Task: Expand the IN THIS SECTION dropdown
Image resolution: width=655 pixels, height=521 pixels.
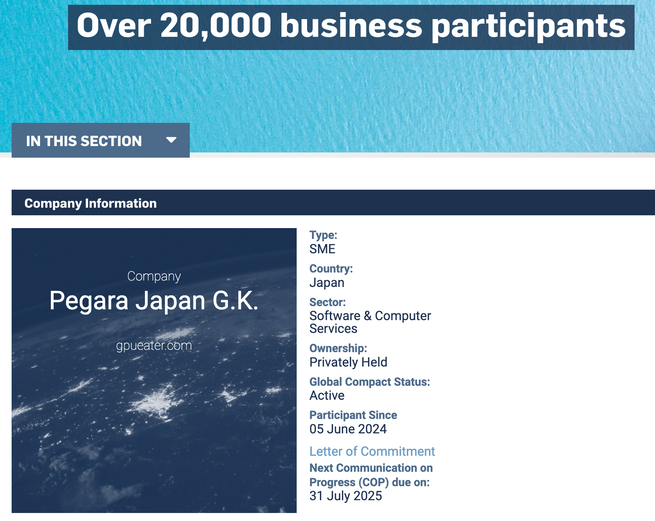Action: tap(101, 140)
